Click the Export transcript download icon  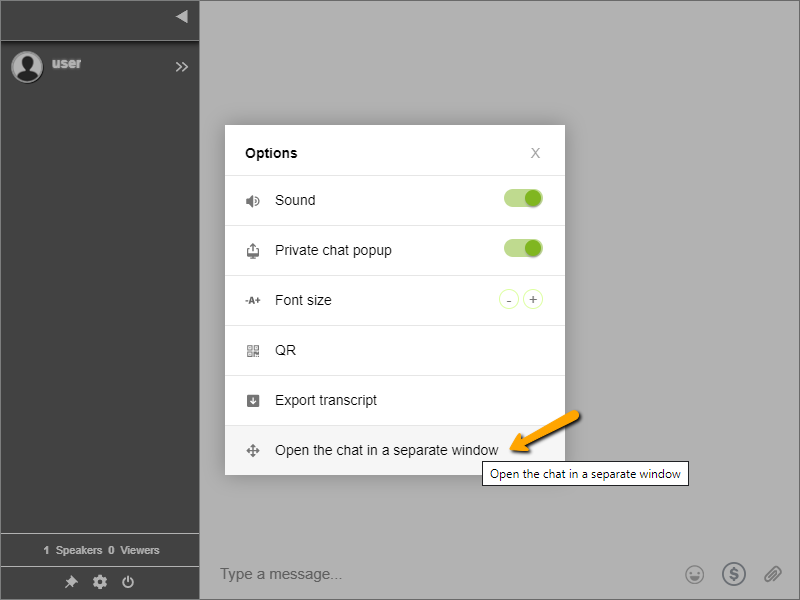tap(253, 400)
